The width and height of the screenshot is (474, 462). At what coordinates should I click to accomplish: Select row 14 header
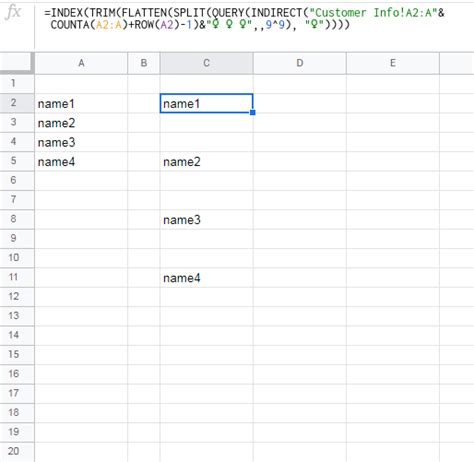(x=17, y=335)
